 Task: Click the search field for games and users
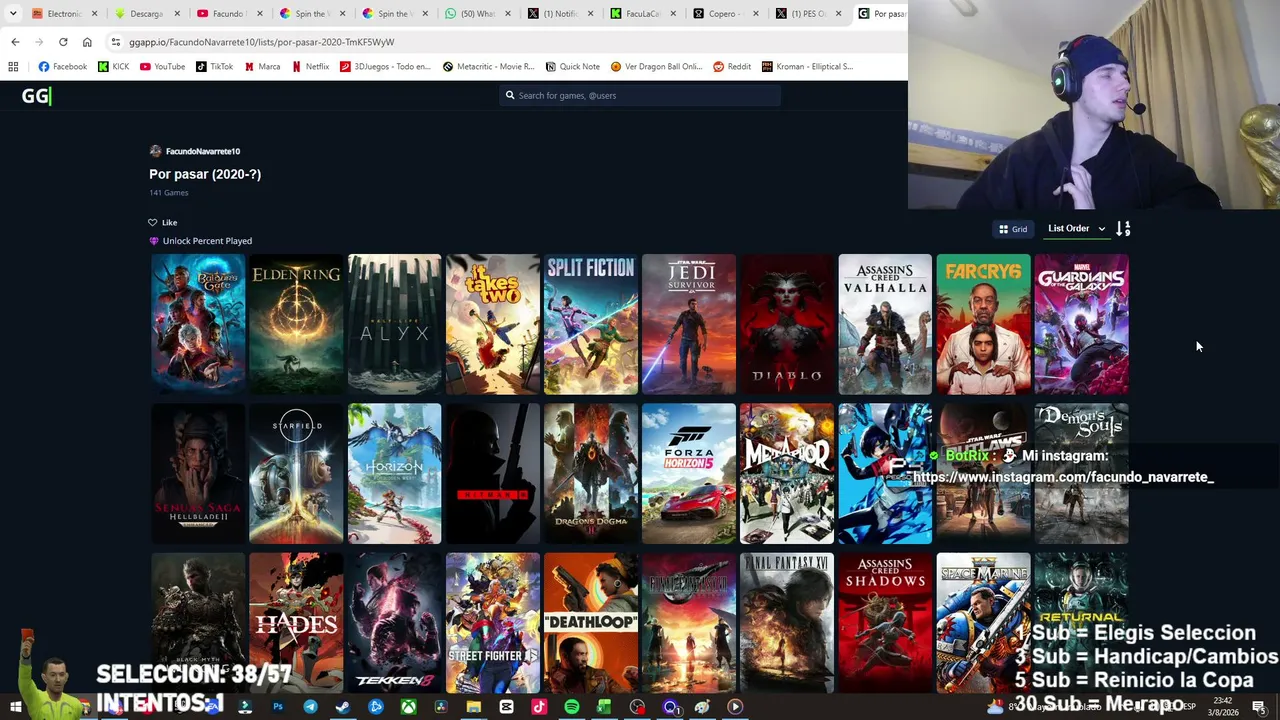click(640, 95)
